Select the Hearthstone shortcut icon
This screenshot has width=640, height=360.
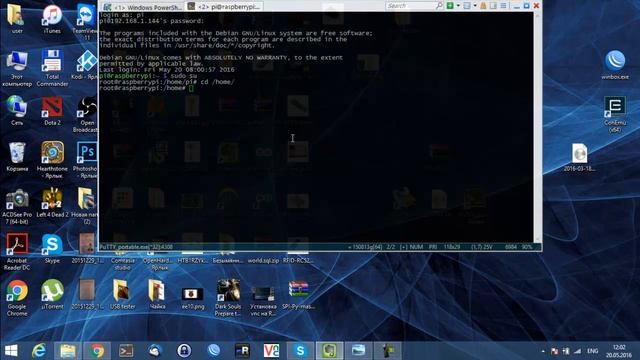pos(52,160)
